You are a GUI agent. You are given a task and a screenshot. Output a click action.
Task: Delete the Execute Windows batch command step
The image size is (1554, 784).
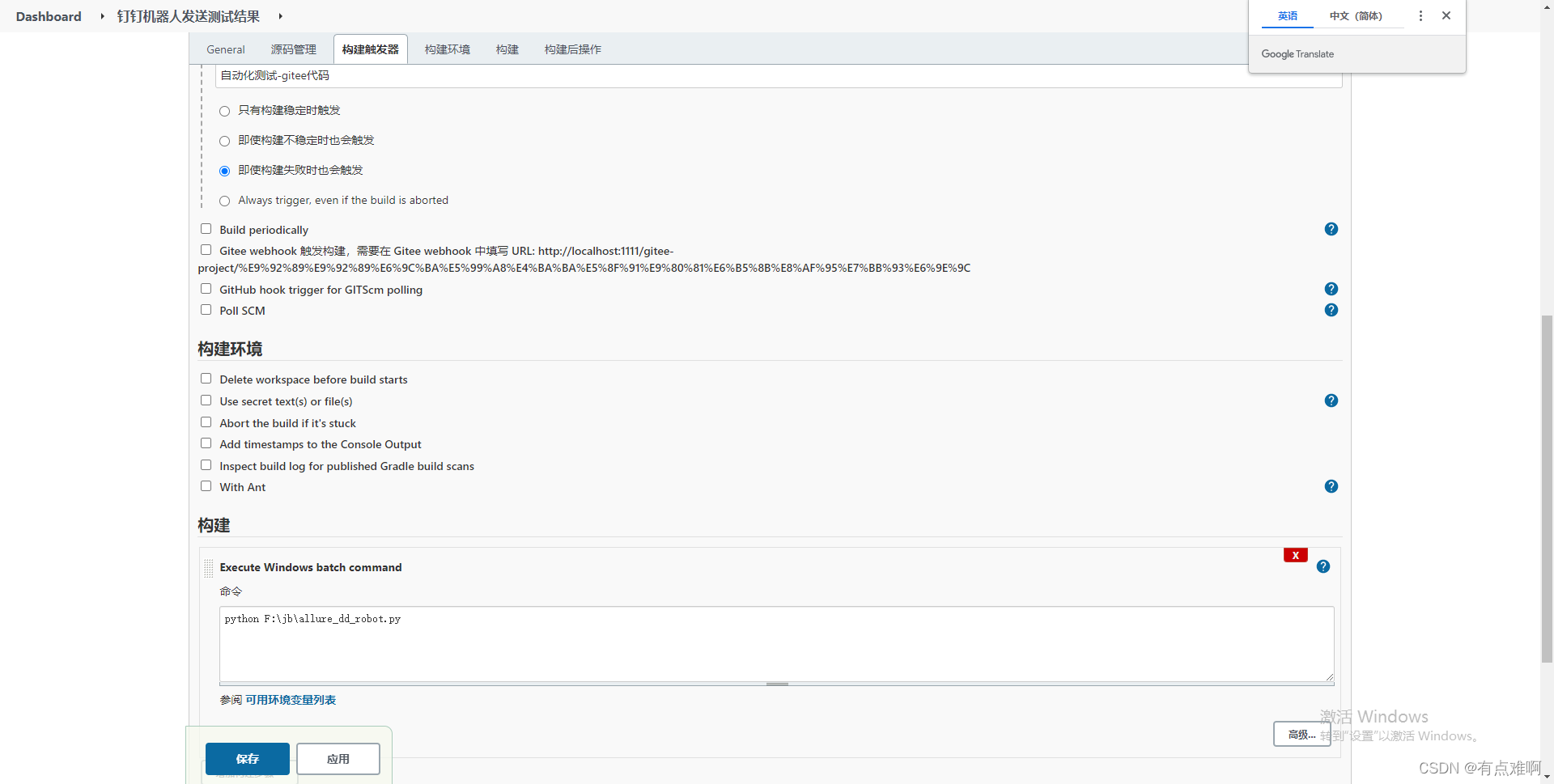click(x=1295, y=555)
